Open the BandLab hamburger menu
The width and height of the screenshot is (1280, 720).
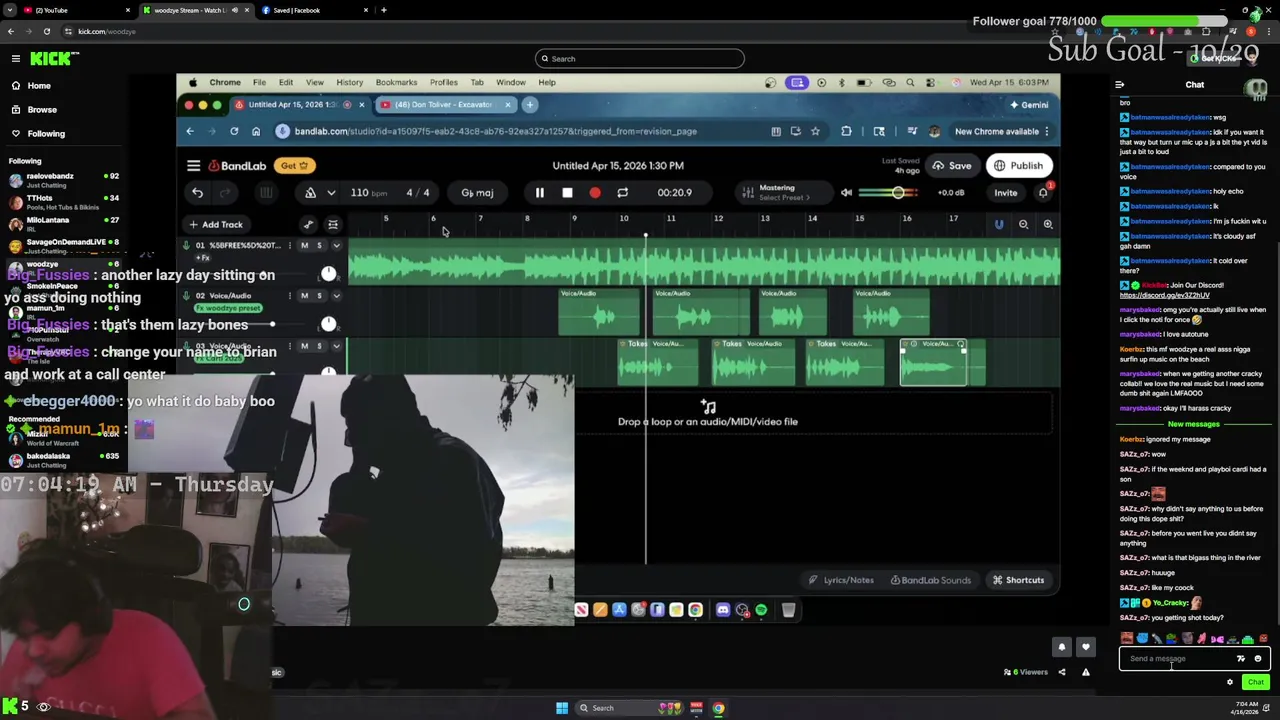pyautogui.click(x=193, y=166)
